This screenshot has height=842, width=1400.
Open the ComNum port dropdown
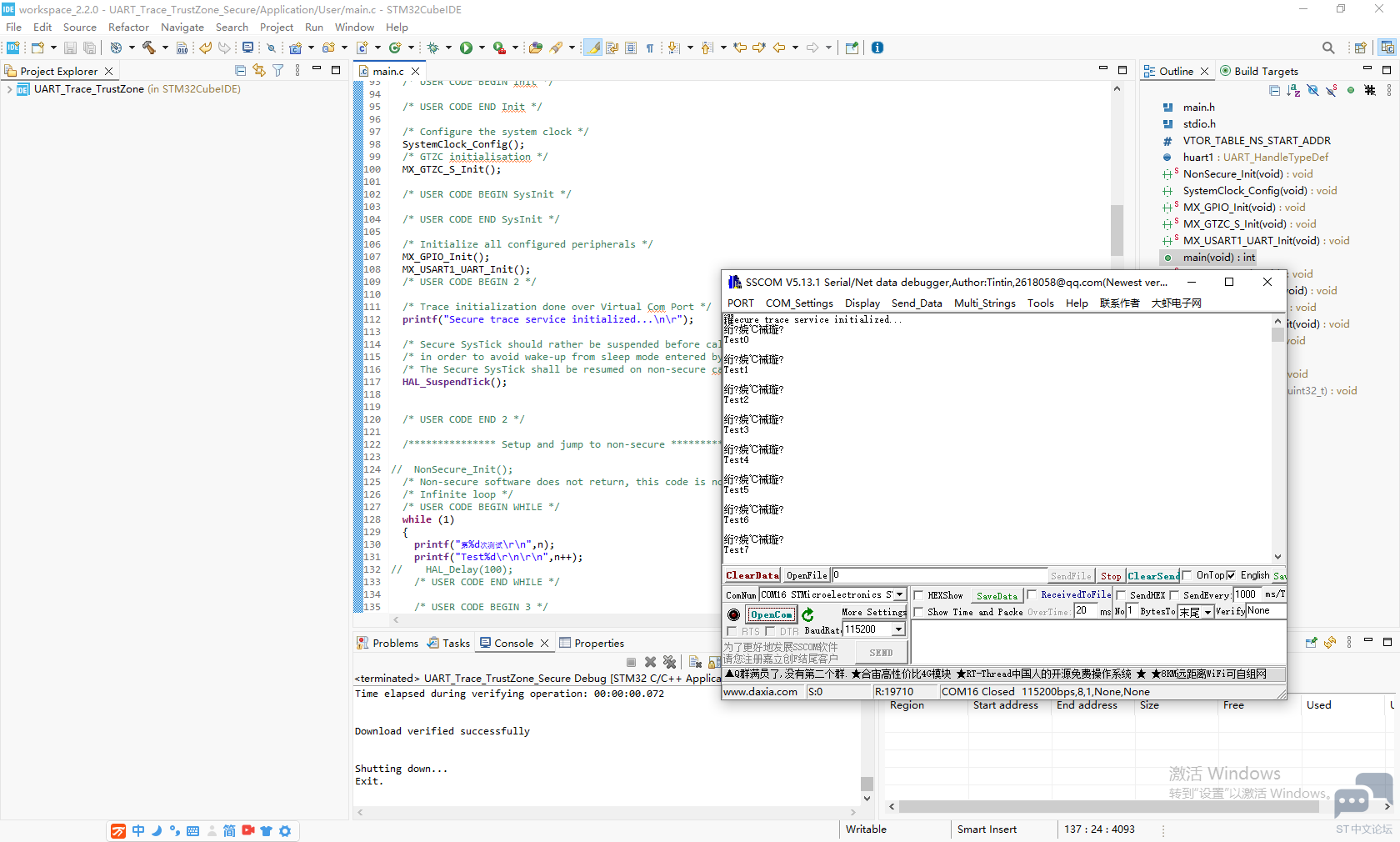(x=899, y=594)
